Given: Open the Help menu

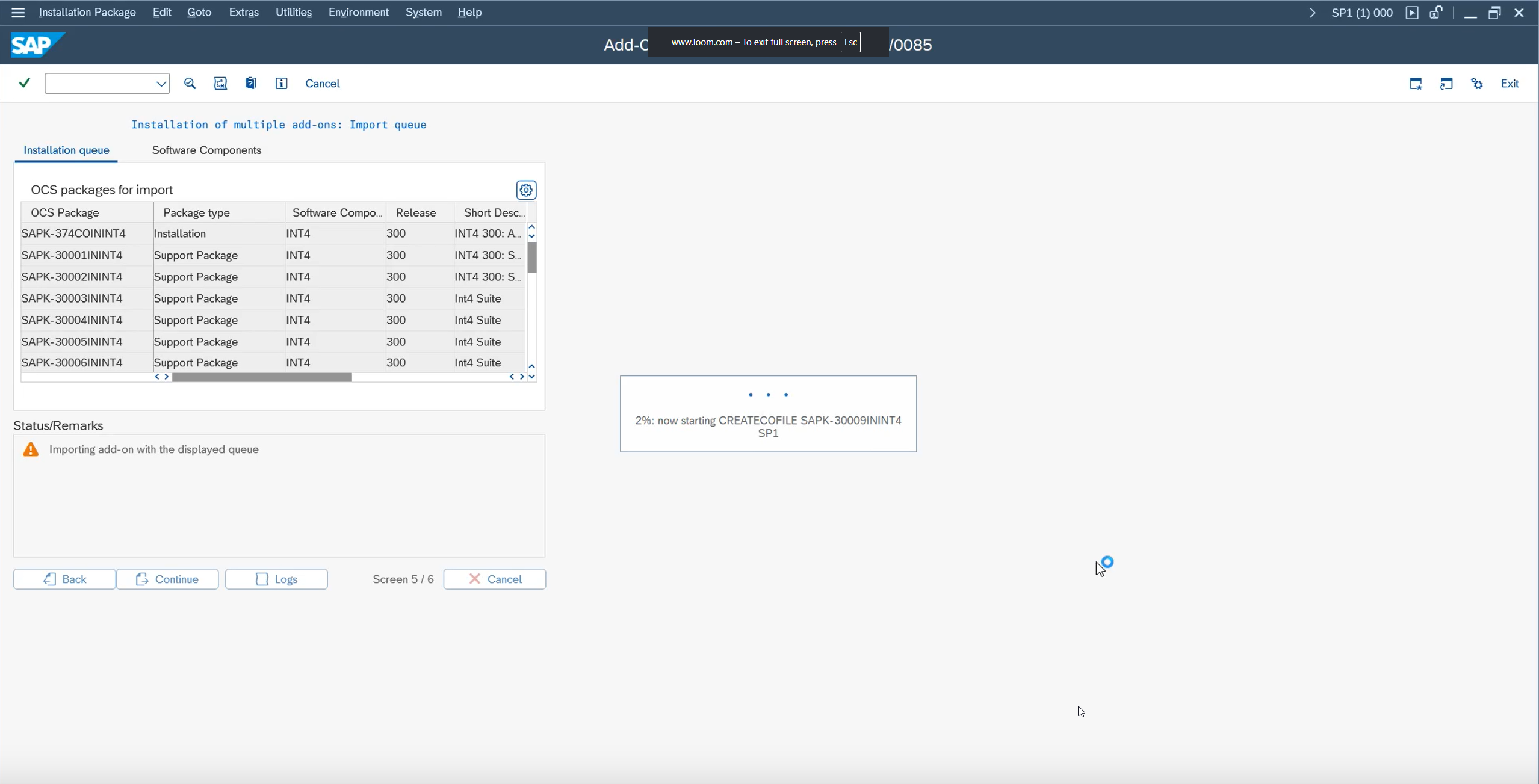Looking at the screenshot, I should 469,12.
